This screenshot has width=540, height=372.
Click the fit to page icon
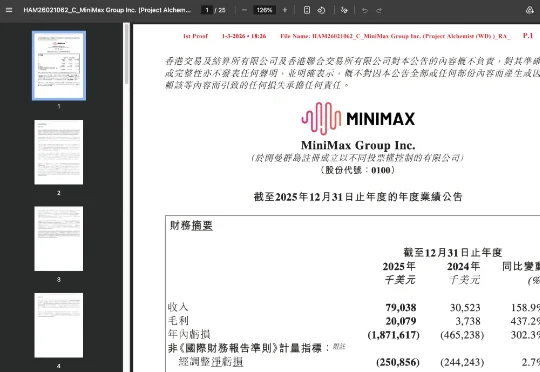point(307,10)
